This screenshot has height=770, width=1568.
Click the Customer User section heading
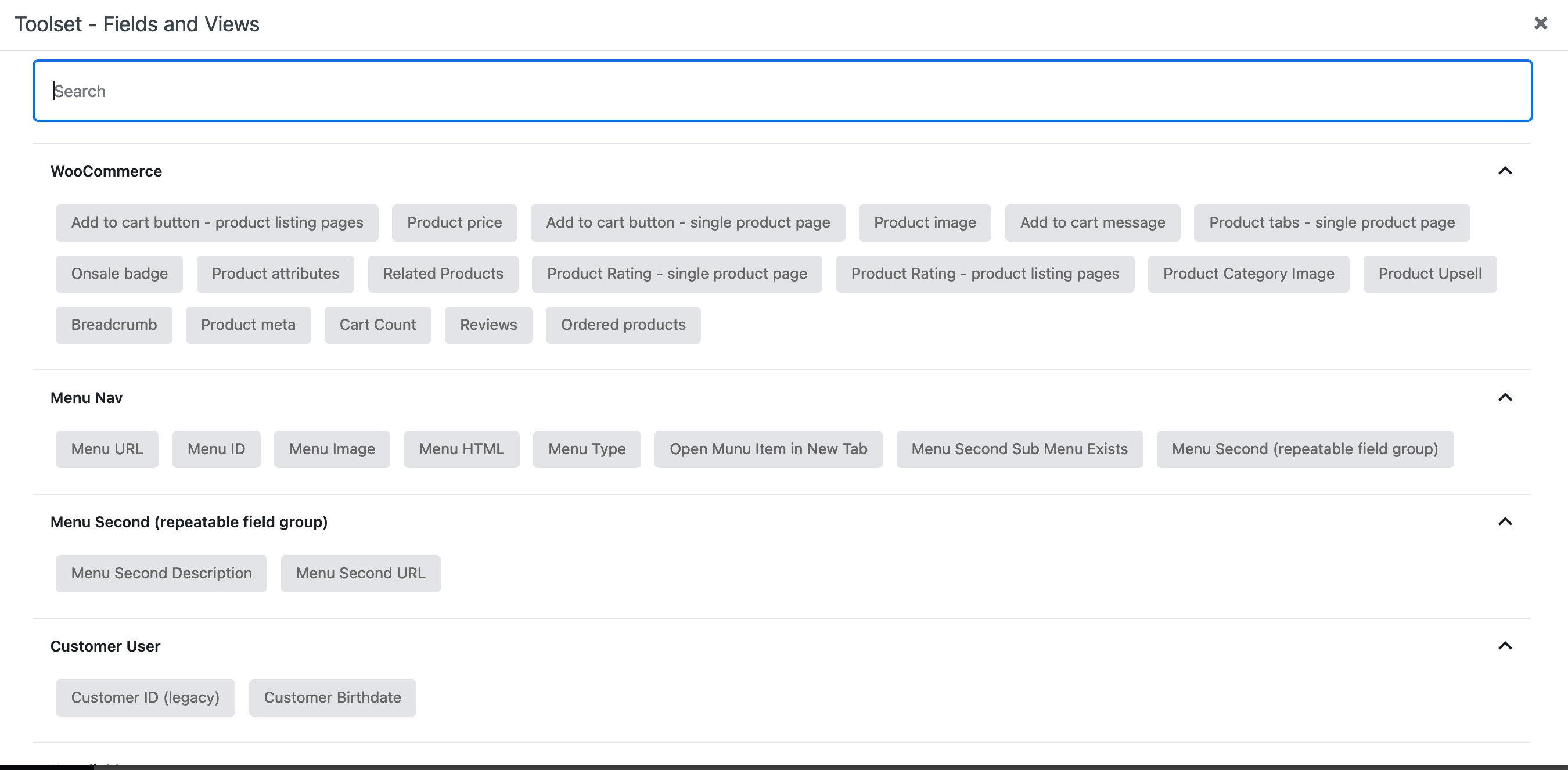coord(105,646)
